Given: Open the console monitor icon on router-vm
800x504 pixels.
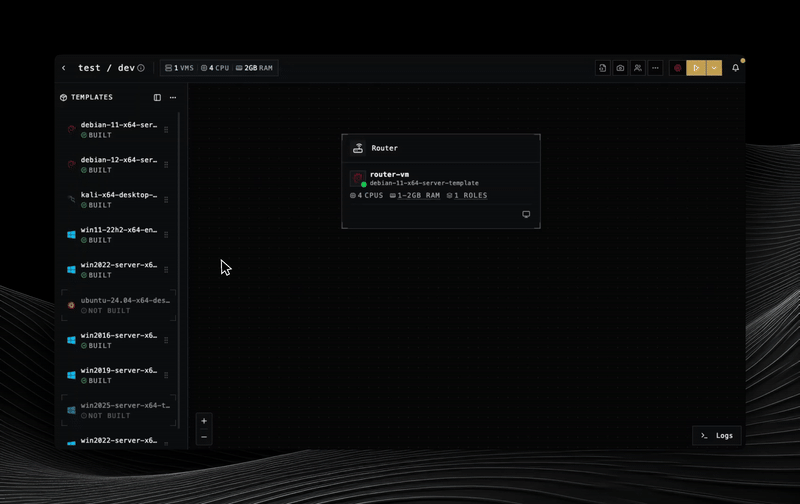Looking at the screenshot, I should (526, 214).
